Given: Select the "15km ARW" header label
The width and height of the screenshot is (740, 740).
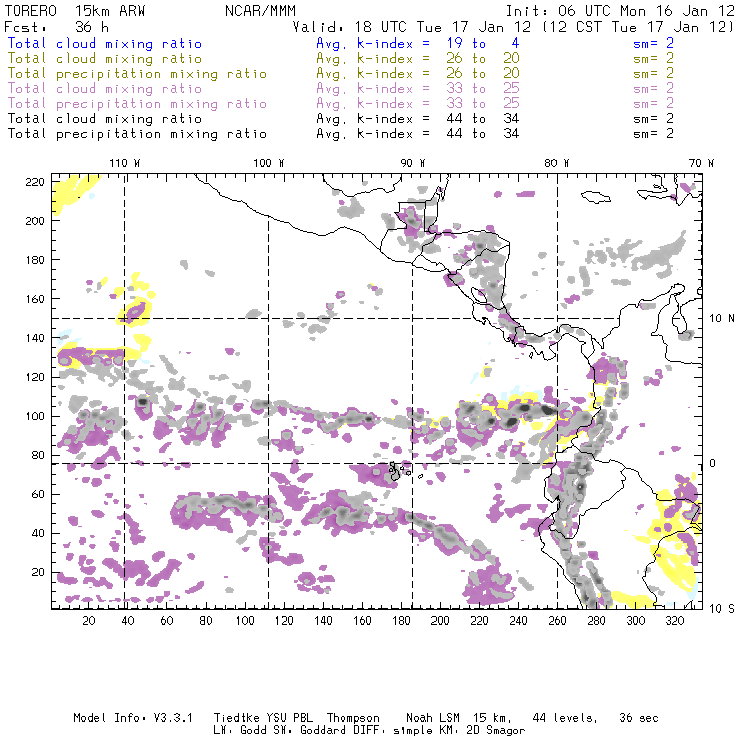Looking at the screenshot, I should 110,11.
